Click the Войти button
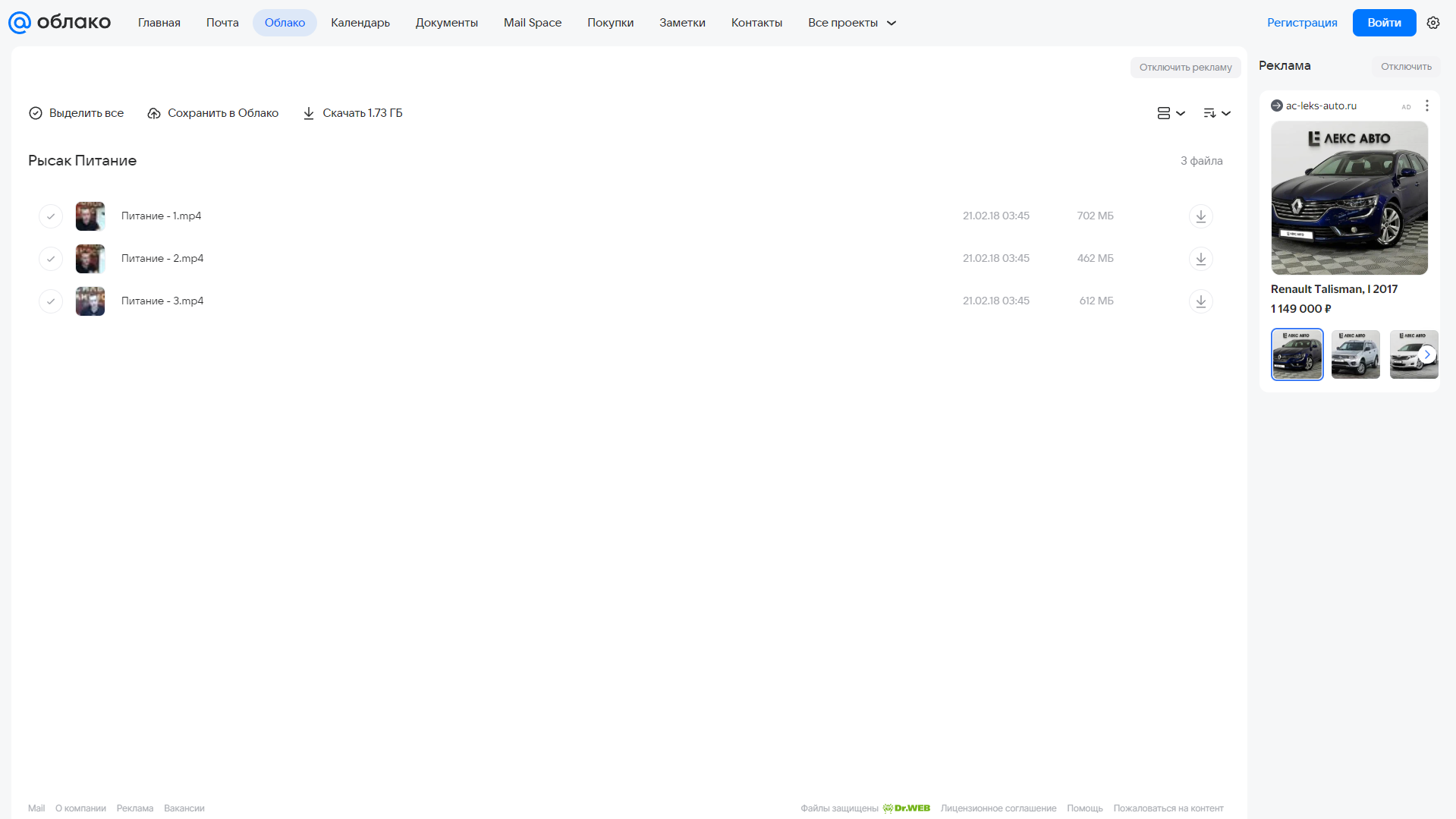Screen dimensions: 1456x819 tap(1384, 23)
